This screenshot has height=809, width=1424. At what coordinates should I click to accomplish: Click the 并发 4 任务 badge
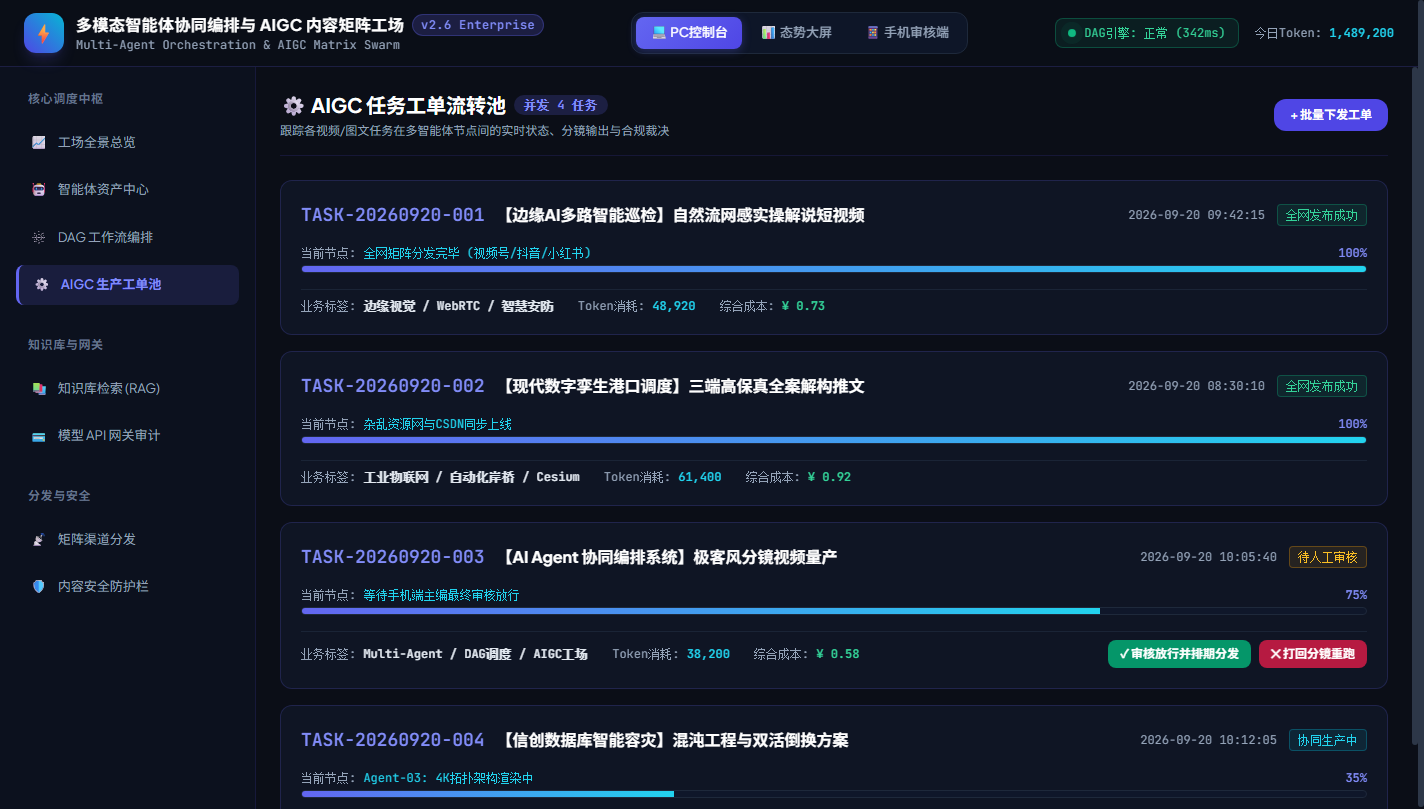click(x=561, y=105)
